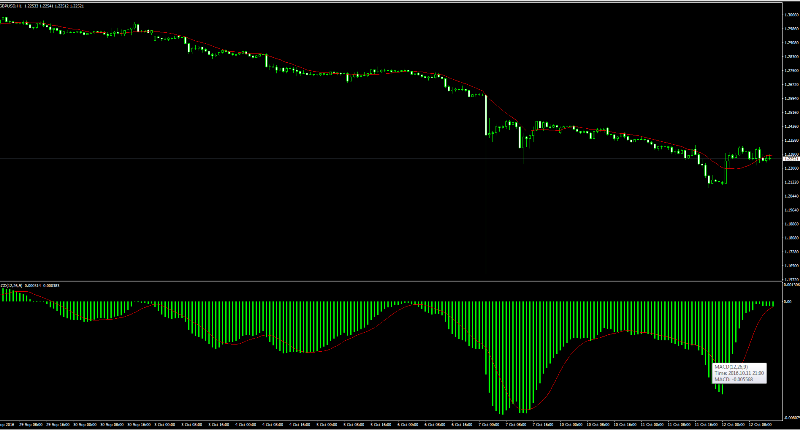The width and height of the screenshot is (800, 430).
Task: Click the MACD value tooltip box
Action: (739, 373)
